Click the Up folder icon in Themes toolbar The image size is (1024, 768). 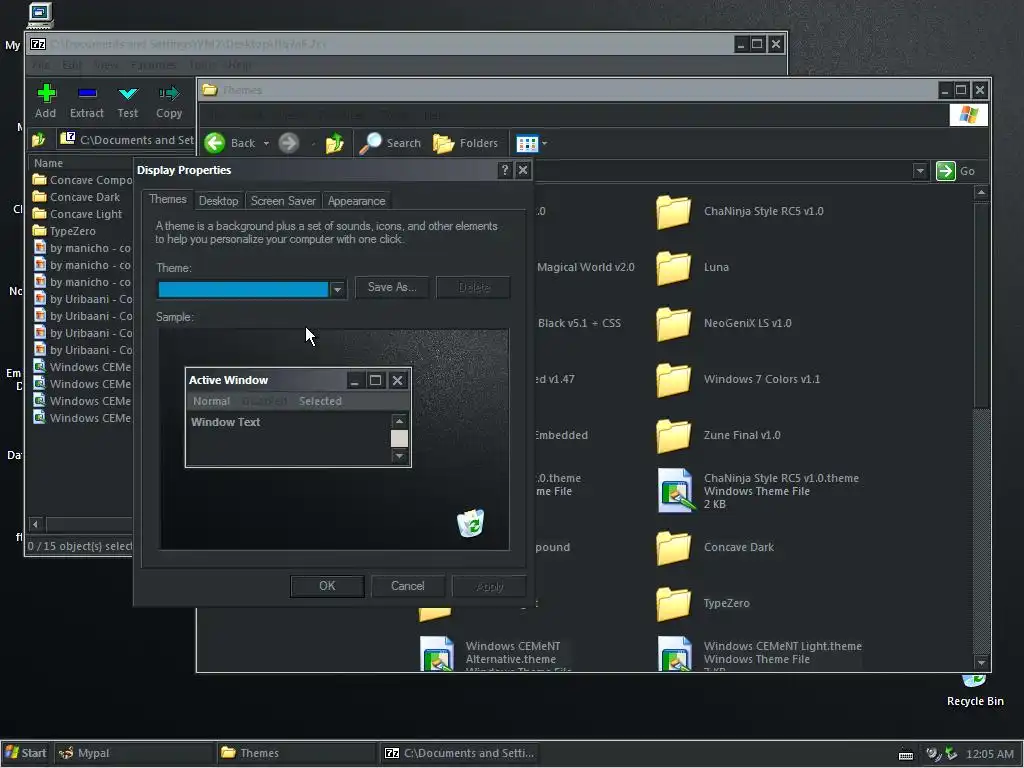click(334, 142)
